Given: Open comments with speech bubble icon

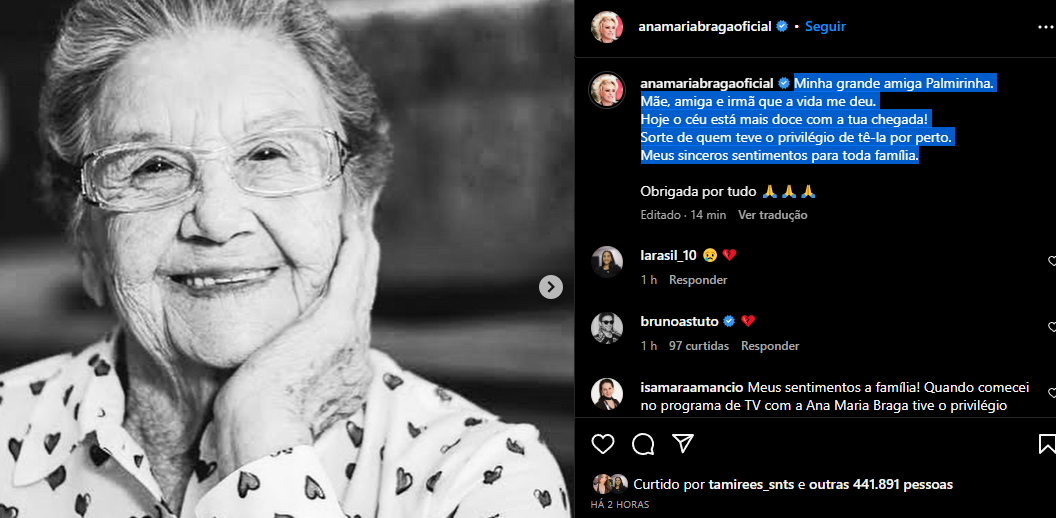Looking at the screenshot, I should [x=643, y=444].
